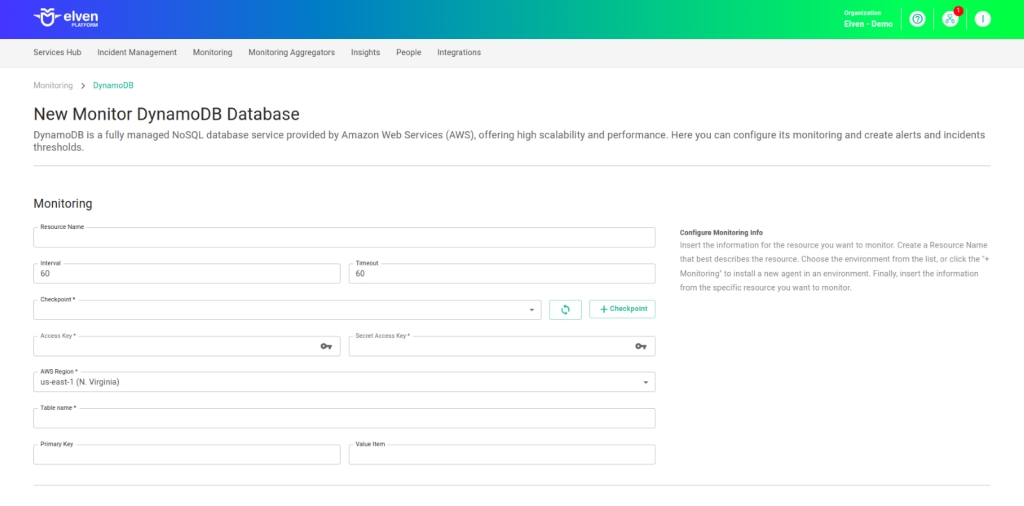The width and height of the screenshot is (1024, 506).
Task: Click the key icon in Access Key field
Action: [x=326, y=346]
